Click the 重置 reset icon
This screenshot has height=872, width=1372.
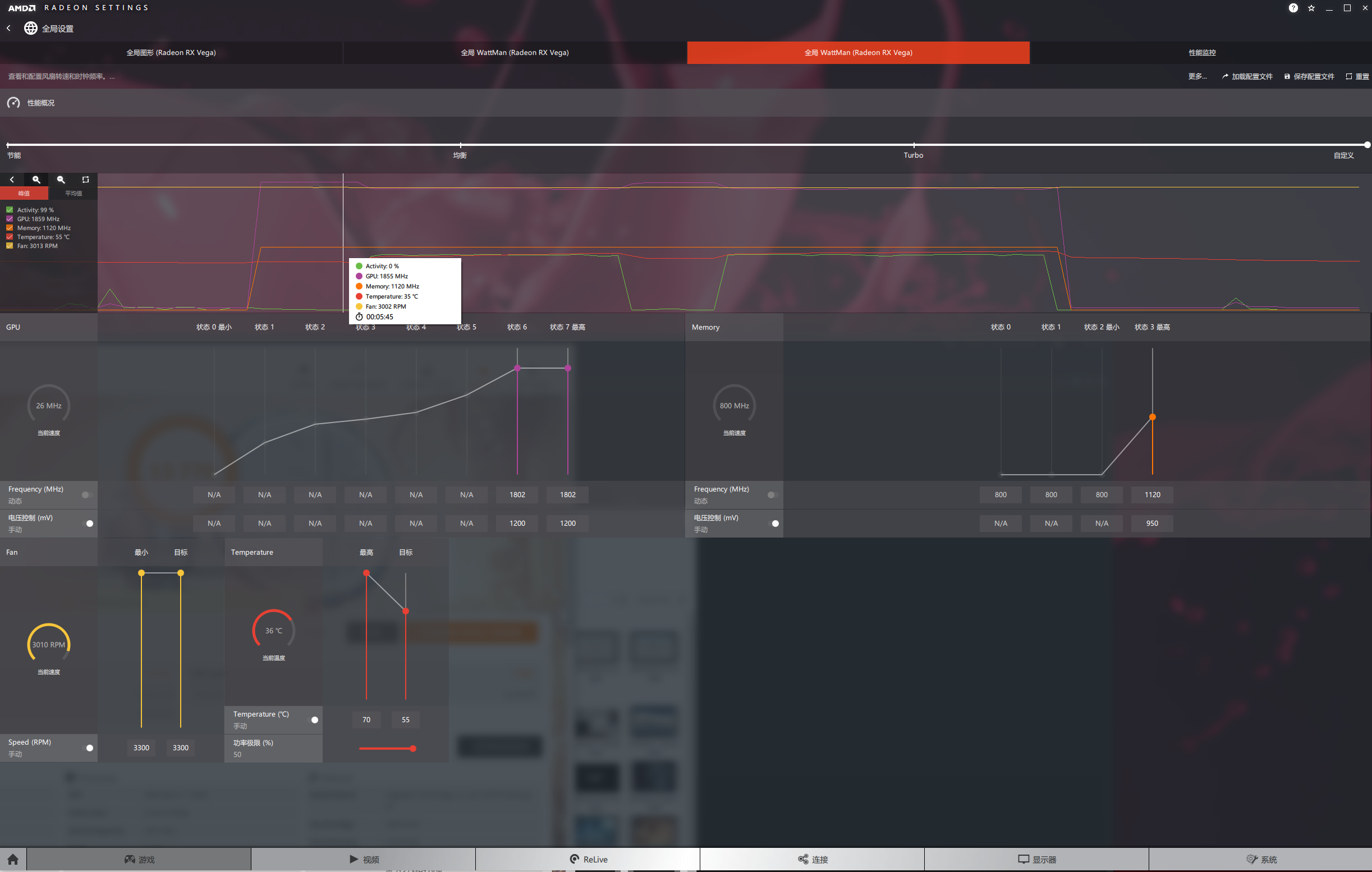pyautogui.click(x=1348, y=76)
